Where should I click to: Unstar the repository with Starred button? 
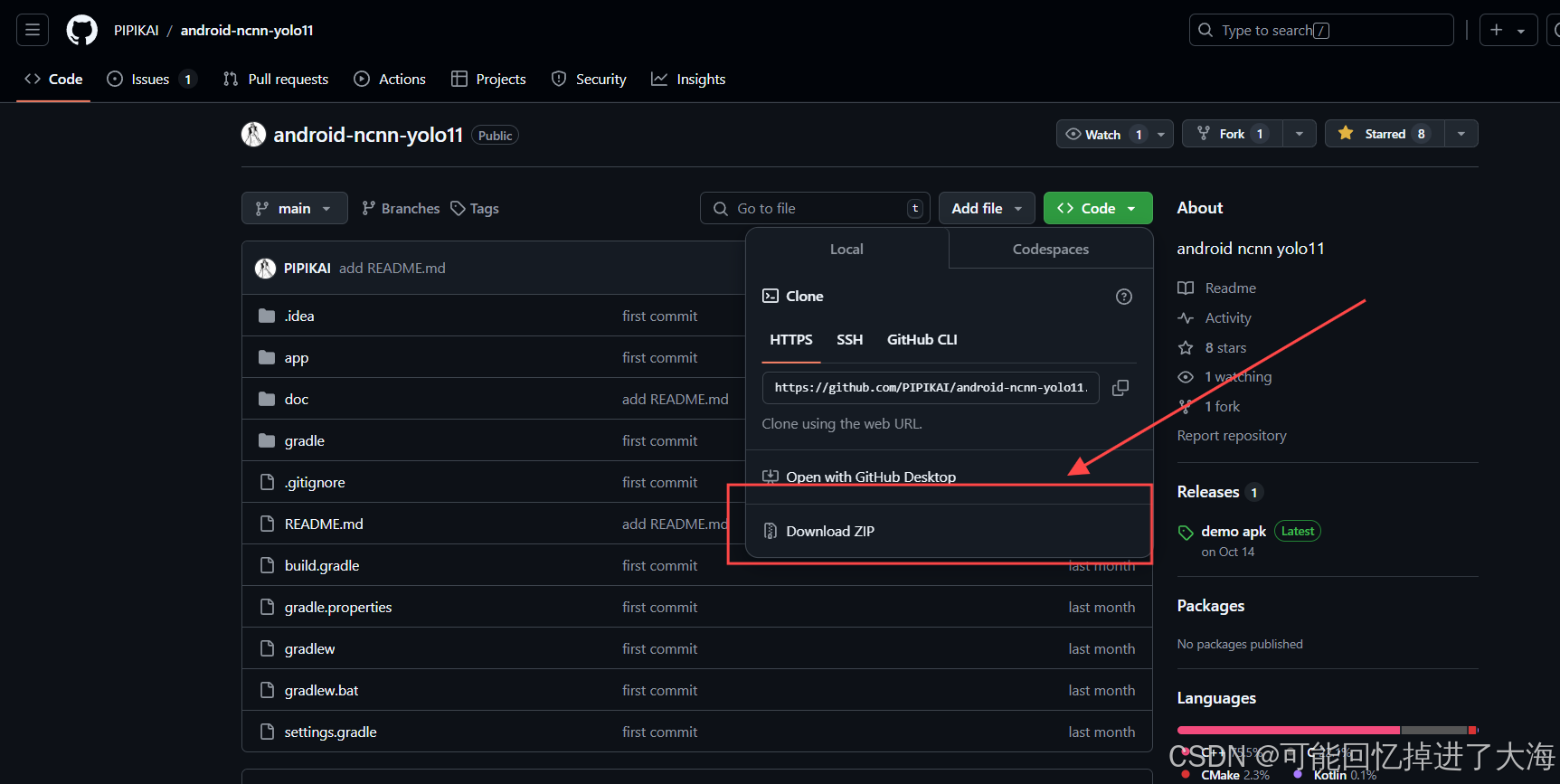point(1385,134)
